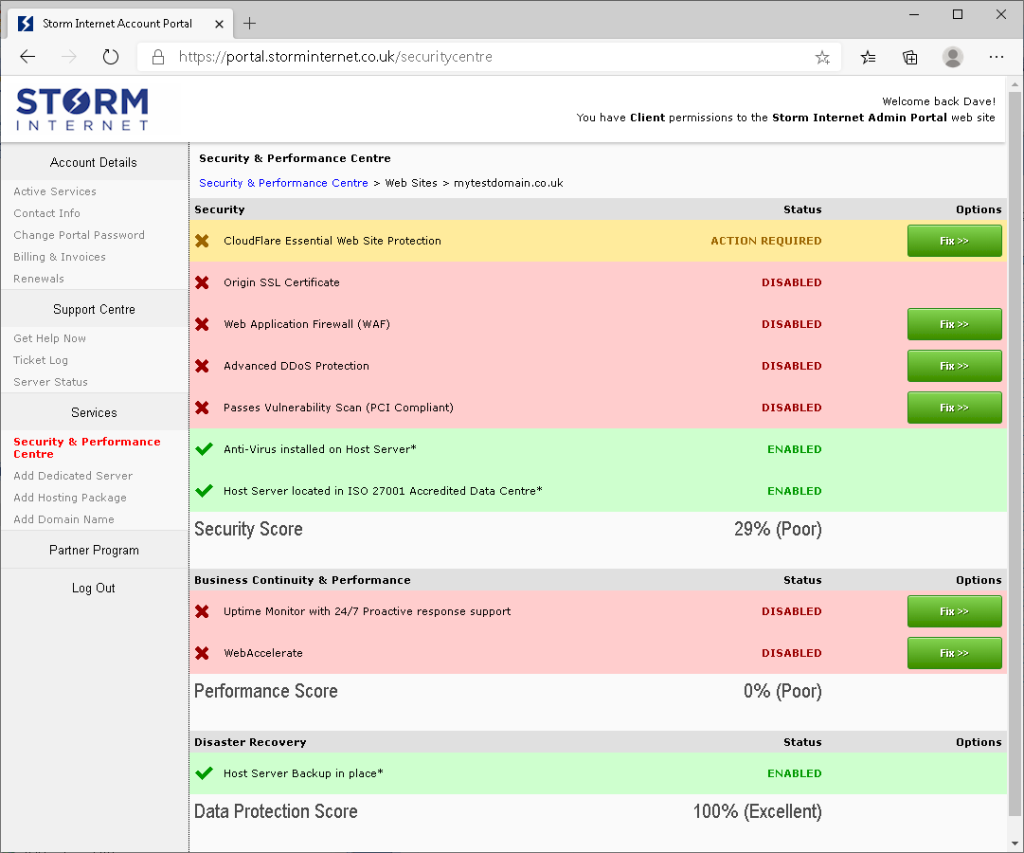Open the Partner Program section
Image resolution: width=1024 pixels, height=853 pixels.
(93, 551)
